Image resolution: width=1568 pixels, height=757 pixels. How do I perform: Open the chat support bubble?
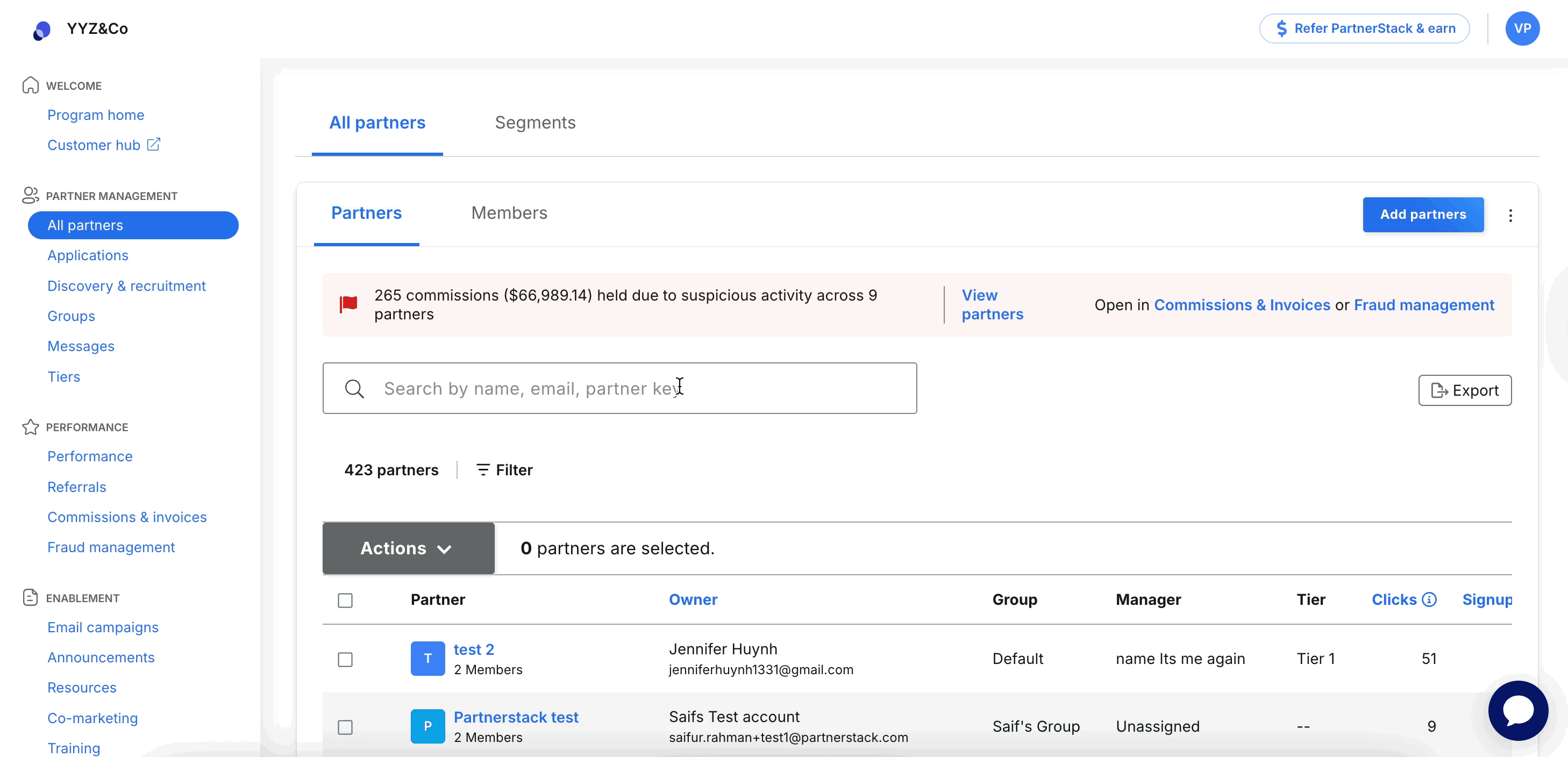[1517, 710]
